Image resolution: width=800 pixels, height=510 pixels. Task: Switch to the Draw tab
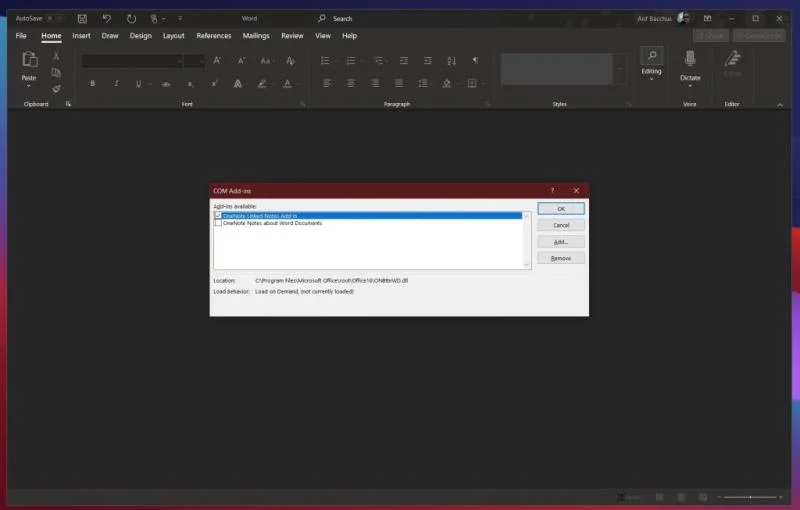[110, 36]
